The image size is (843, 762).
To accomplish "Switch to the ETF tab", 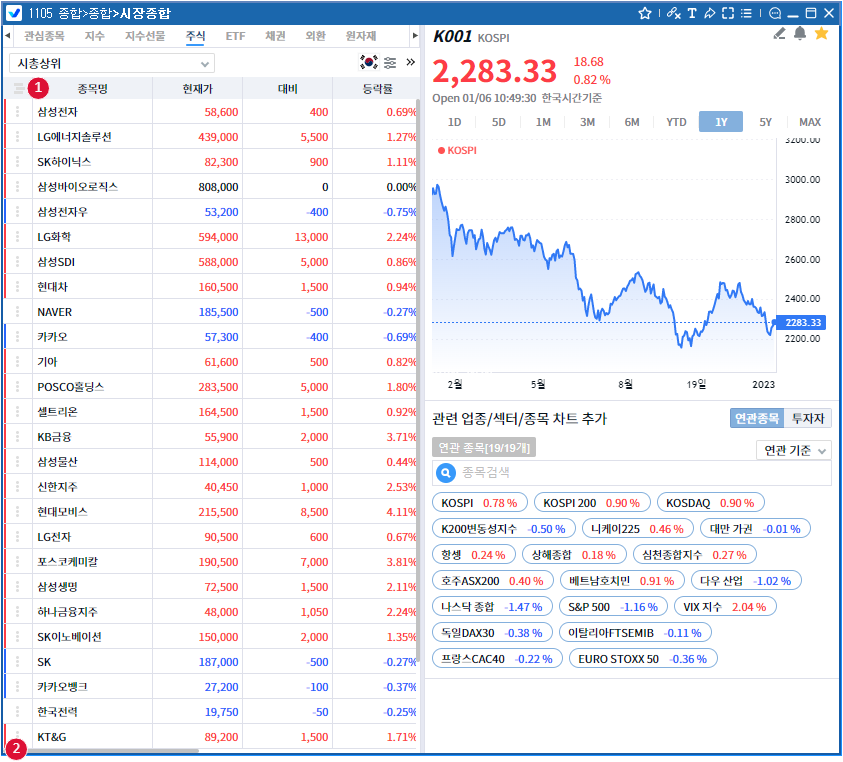I will click(235, 36).
